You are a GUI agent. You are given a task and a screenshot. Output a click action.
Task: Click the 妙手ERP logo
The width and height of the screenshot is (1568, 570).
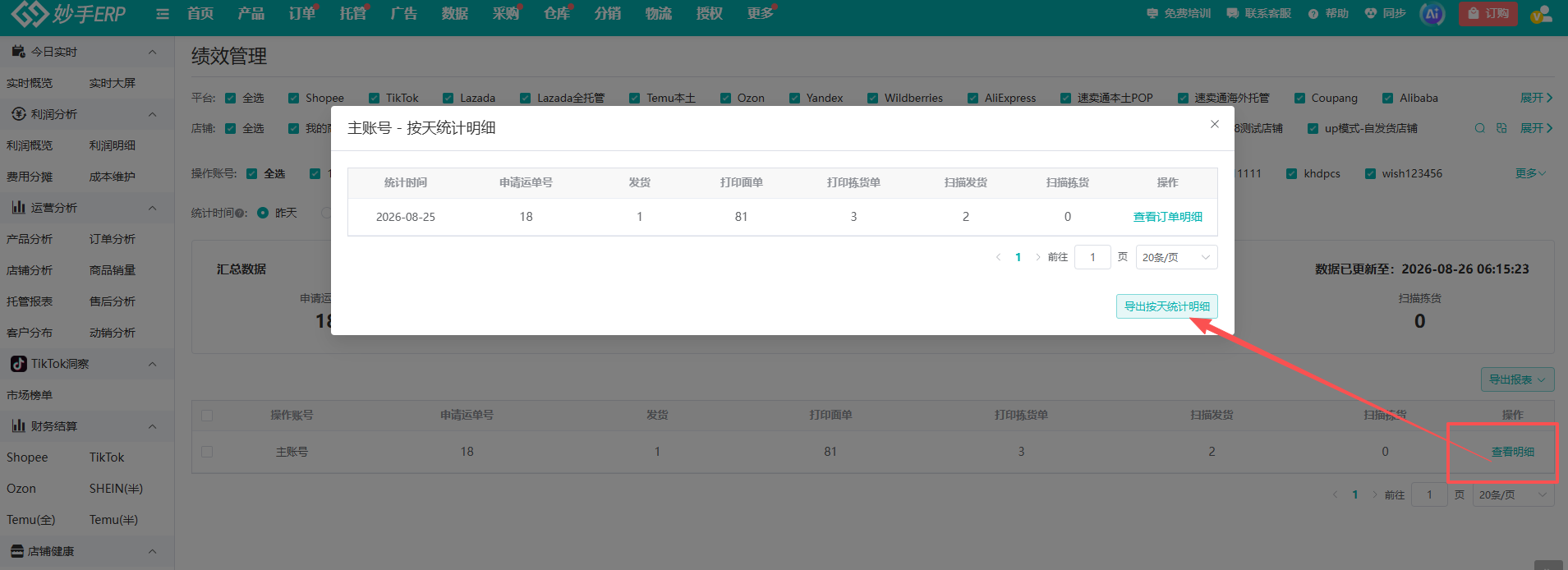tap(69, 14)
